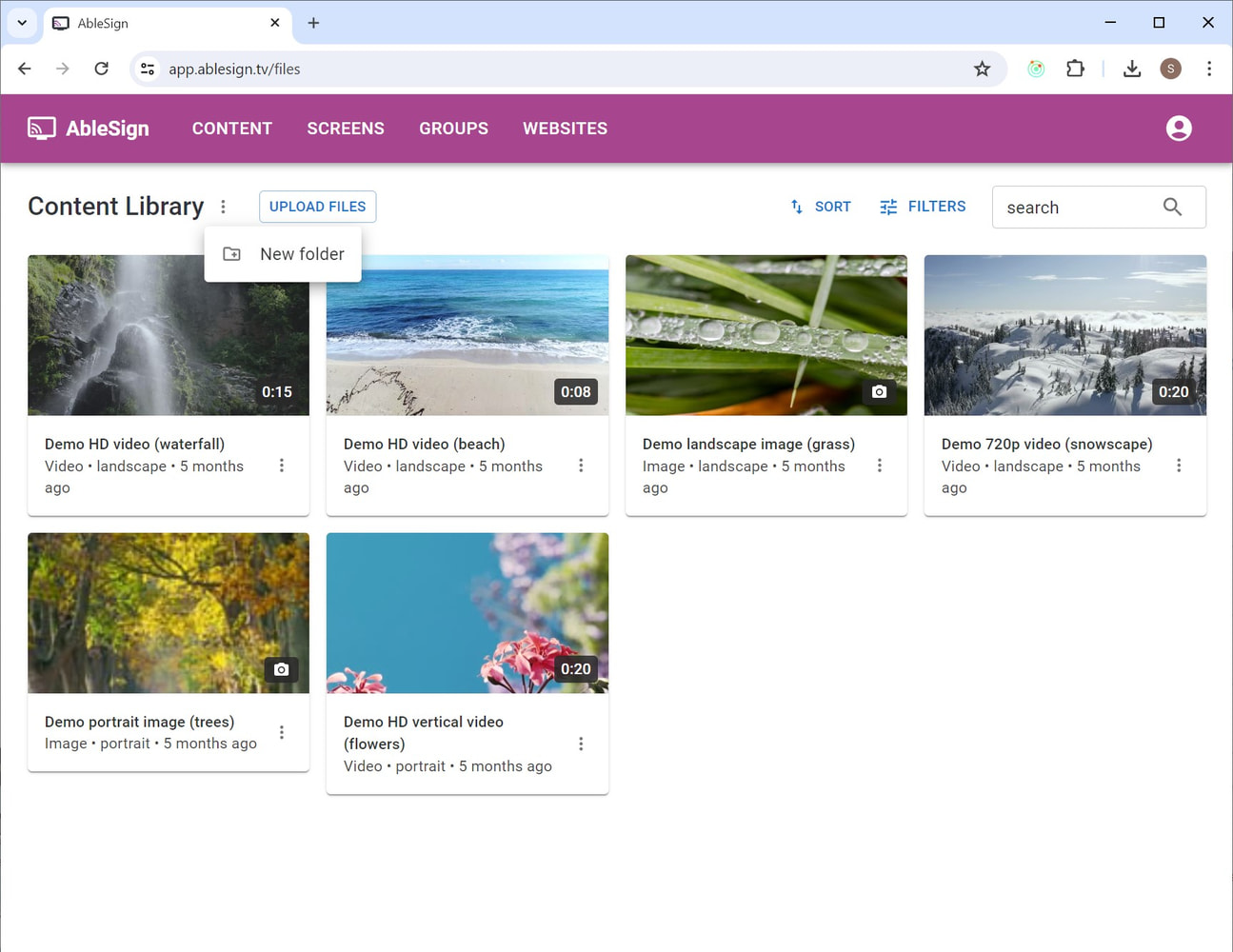Open the flowers vertical video thumbnail
This screenshot has width=1233, height=952.
467,613
